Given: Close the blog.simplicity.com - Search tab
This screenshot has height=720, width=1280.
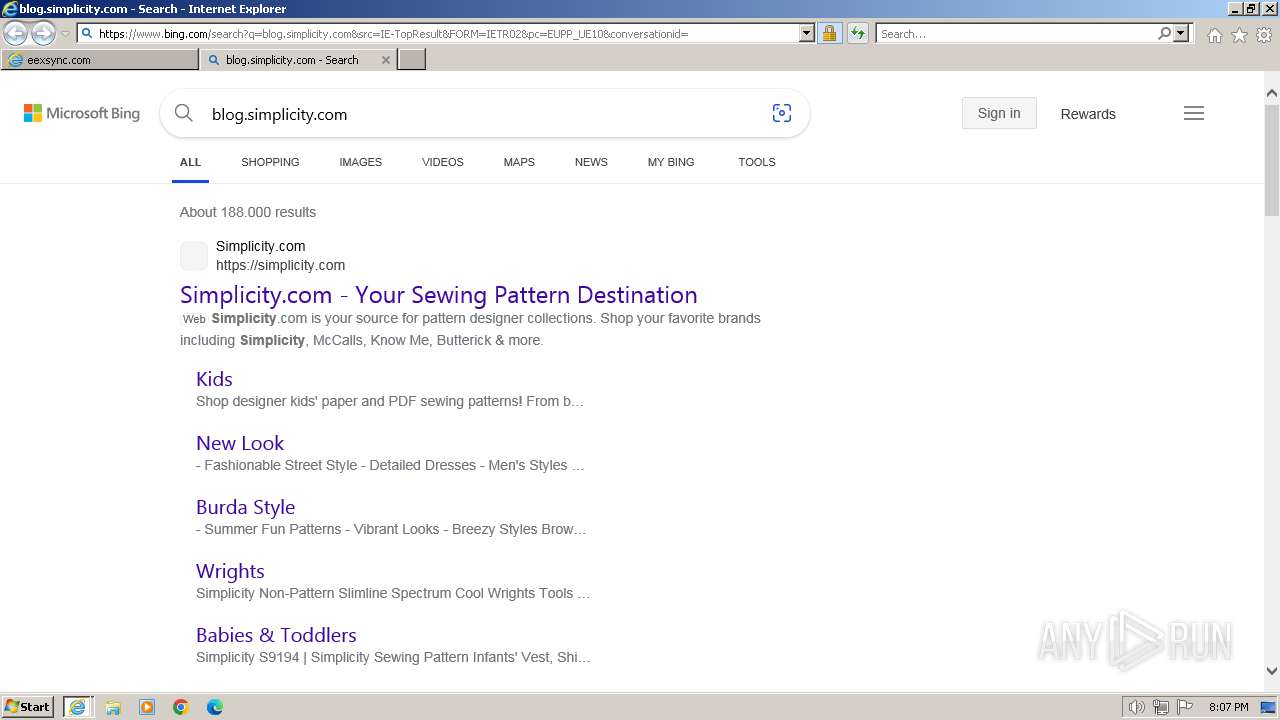Looking at the screenshot, I should coord(386,60).
